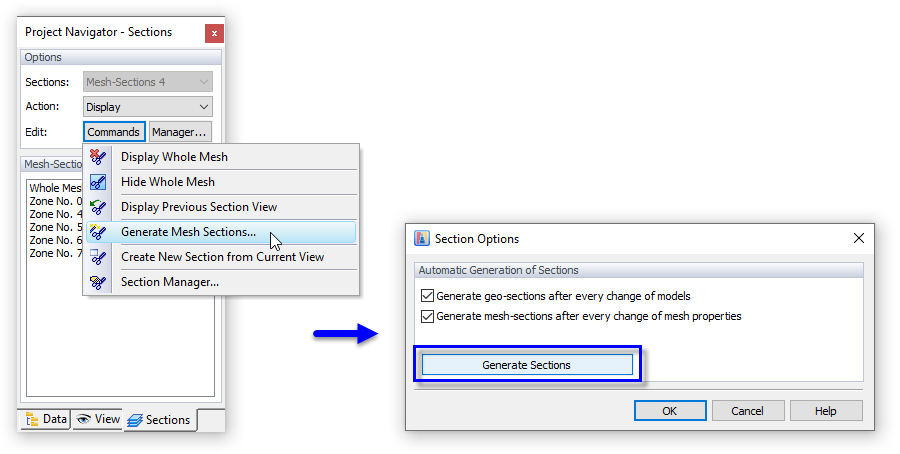Click the Generate Mesh Sections icon
Image resolution: width=900 pixels, height=454 pixels.
(x=97, y=232)
